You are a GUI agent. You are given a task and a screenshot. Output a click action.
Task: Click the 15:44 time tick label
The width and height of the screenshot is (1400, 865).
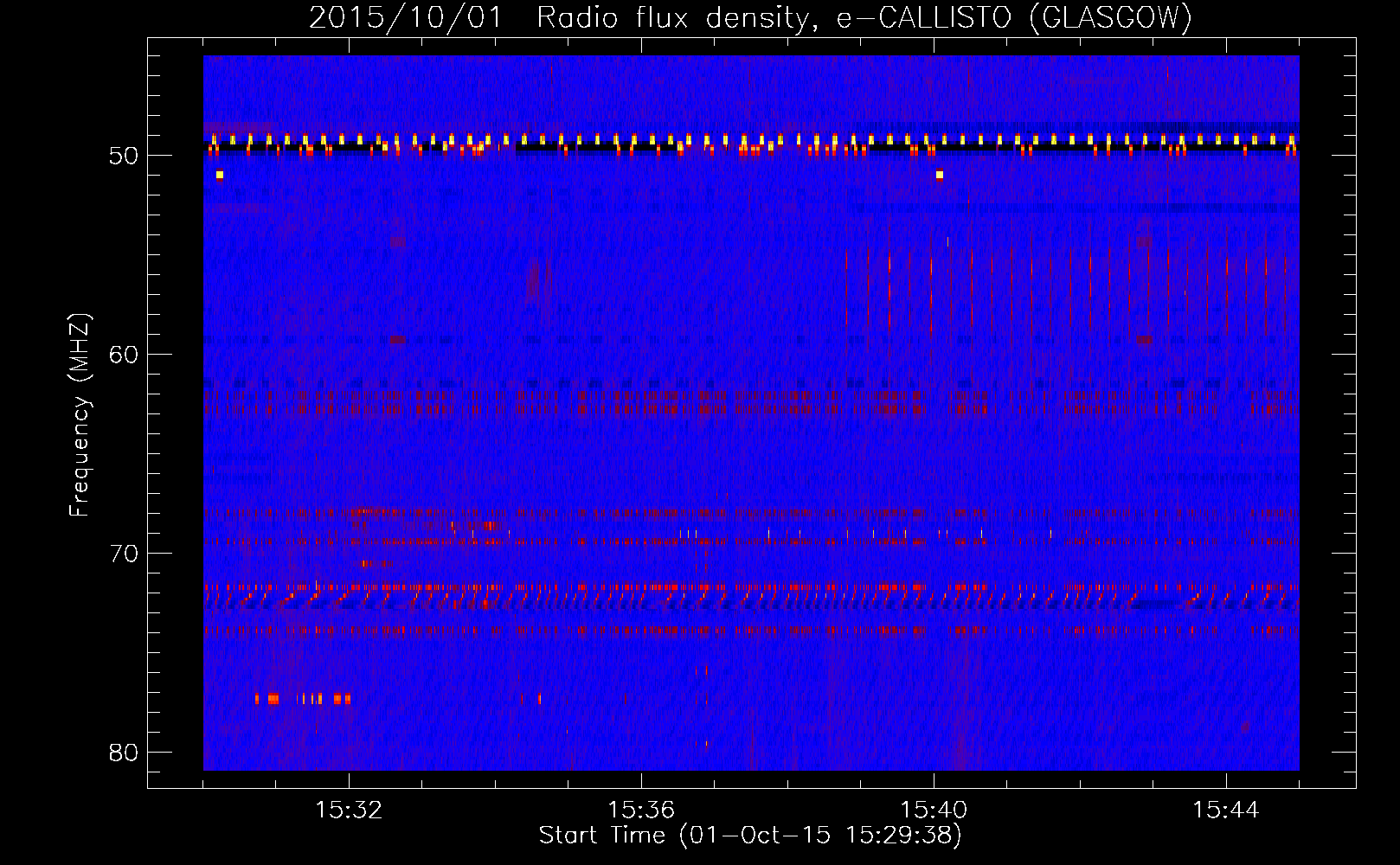click(x=1226, y=811)
